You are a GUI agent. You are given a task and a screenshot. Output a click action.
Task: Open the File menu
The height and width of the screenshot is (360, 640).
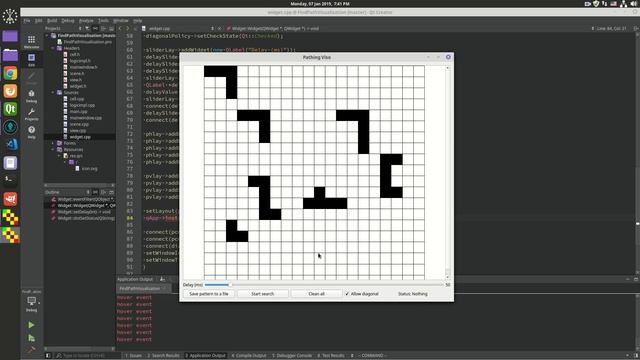click(27, 20)
